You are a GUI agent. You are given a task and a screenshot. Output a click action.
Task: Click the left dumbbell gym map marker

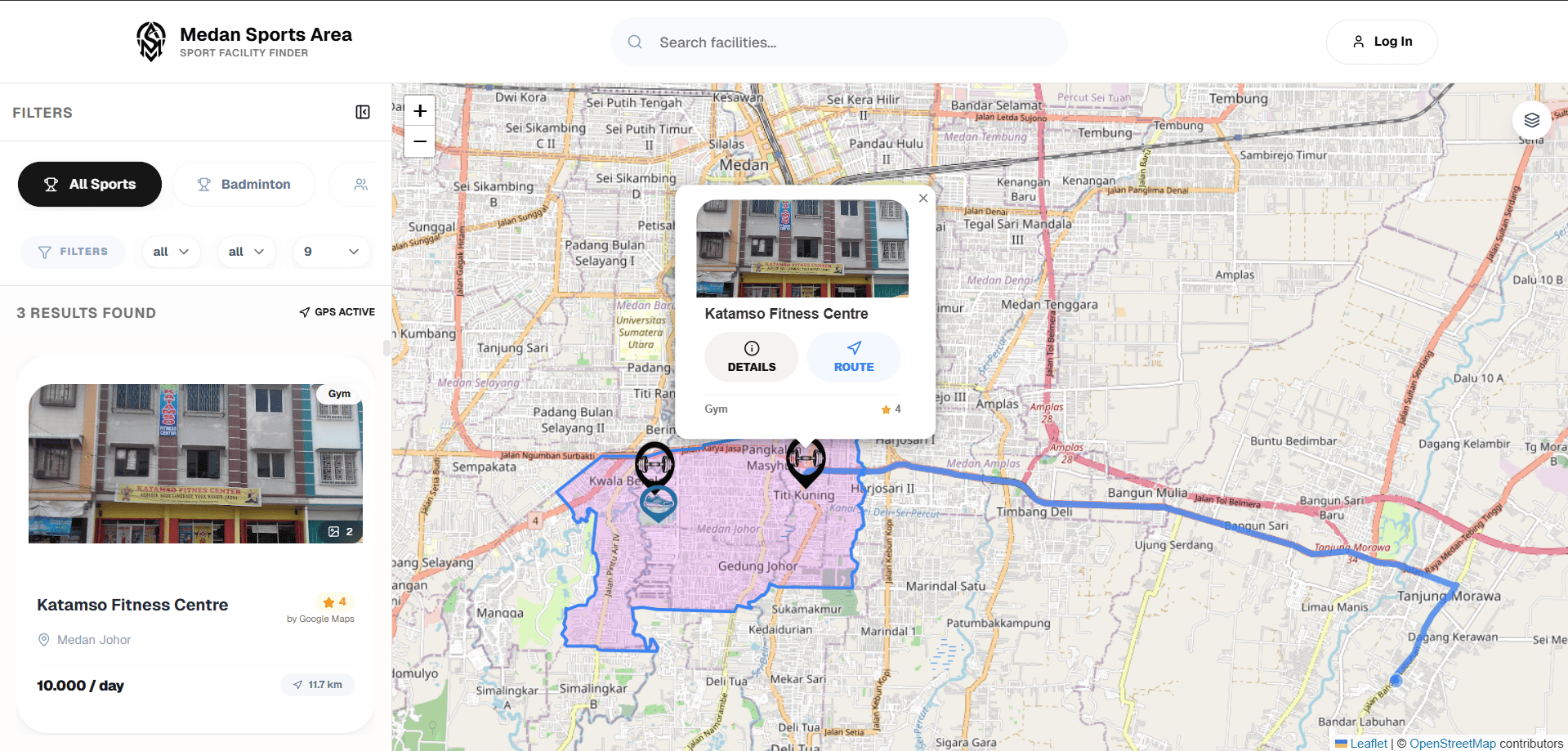click(654, 464)
